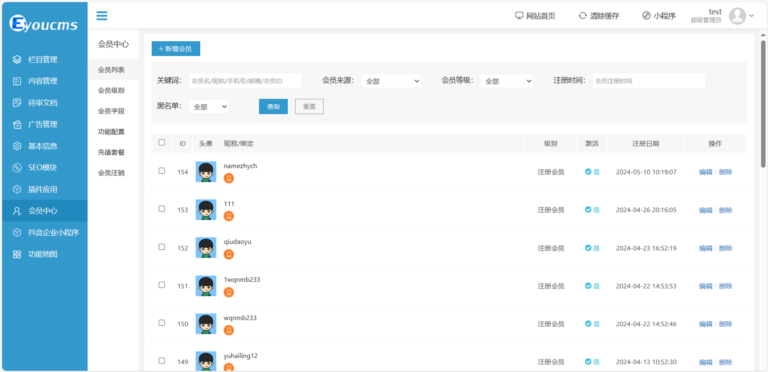The height and width of the screenshot is (372, 768).
Task: Click the 清除缓存 refresh icon
Action: 582,16
